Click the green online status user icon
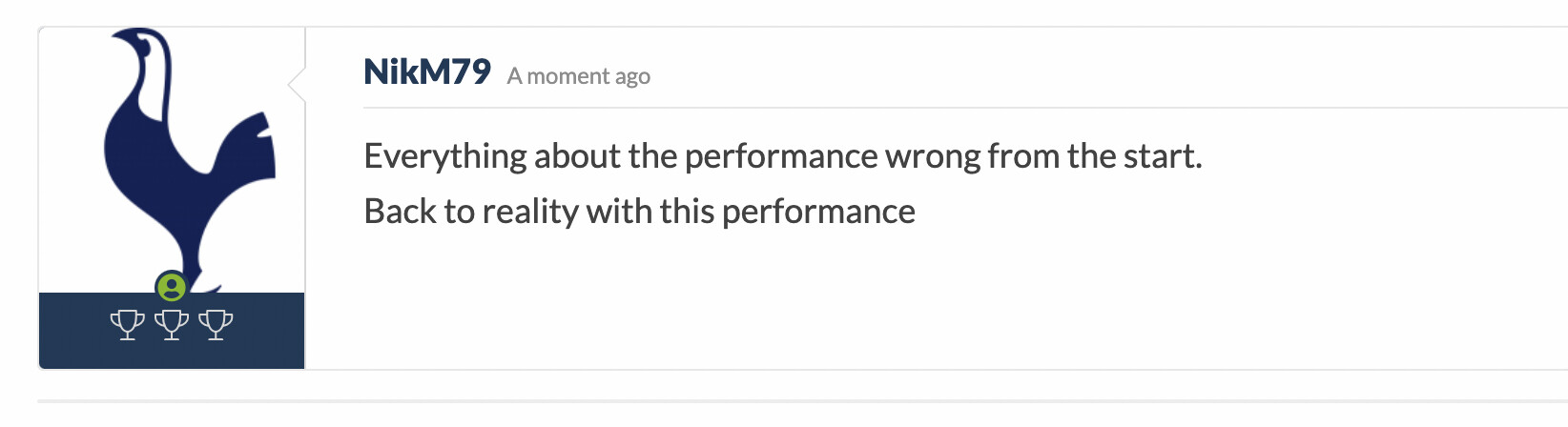1568x427 pixels. tap(171, 286)
